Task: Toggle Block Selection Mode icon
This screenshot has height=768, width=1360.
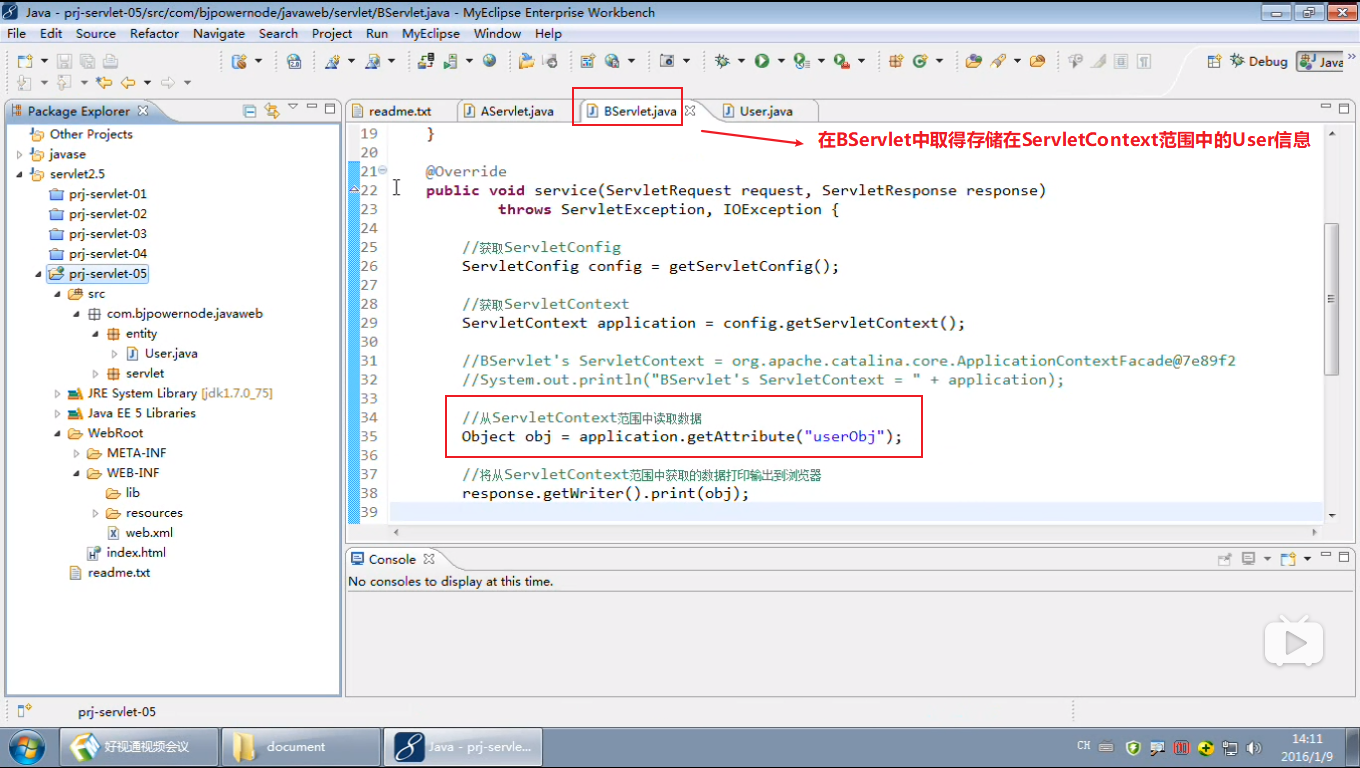Action: pos(1121,61)
